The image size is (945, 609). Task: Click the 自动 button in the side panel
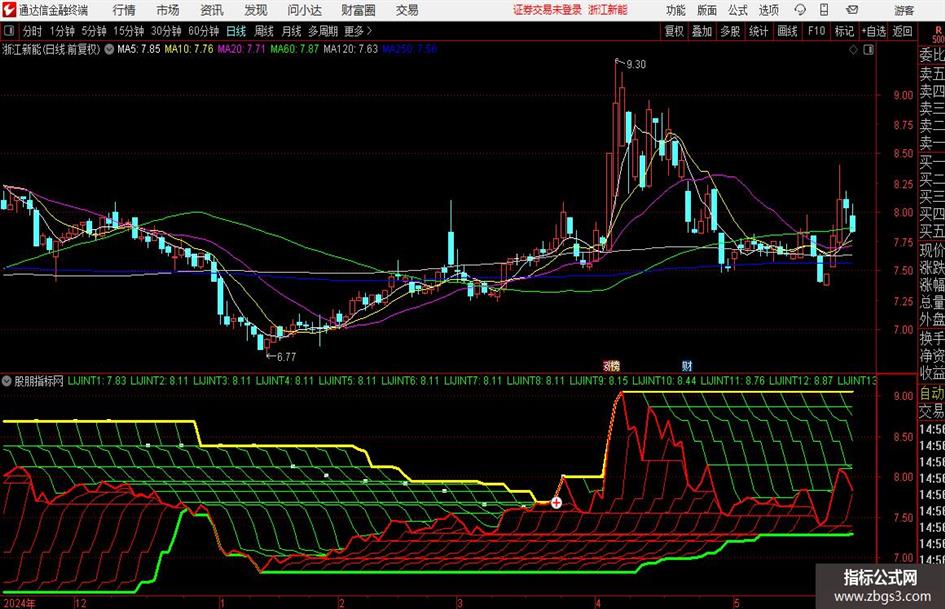[x=932, y=393]
